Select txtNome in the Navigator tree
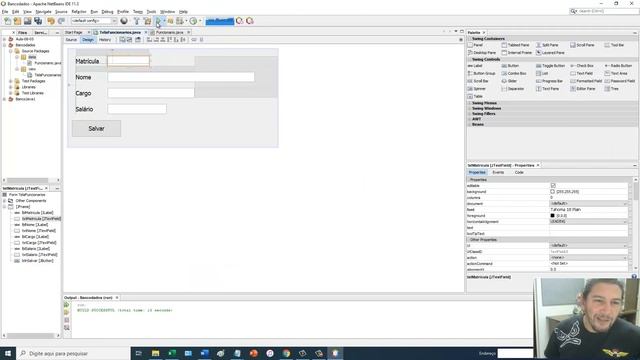The height and width of the screenshot is (360, 640). [39, 231]
